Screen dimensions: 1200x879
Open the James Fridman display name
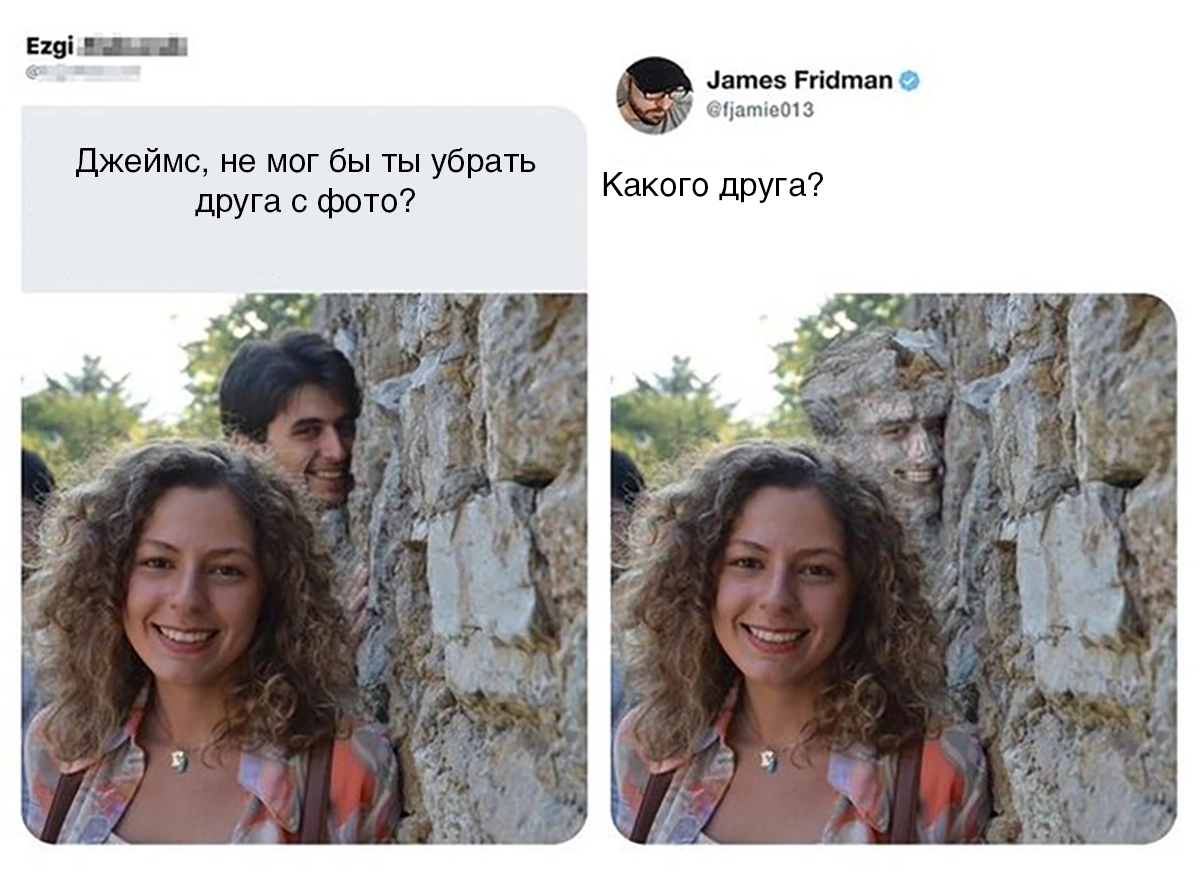pyautogui.click(x=799, y=80)
